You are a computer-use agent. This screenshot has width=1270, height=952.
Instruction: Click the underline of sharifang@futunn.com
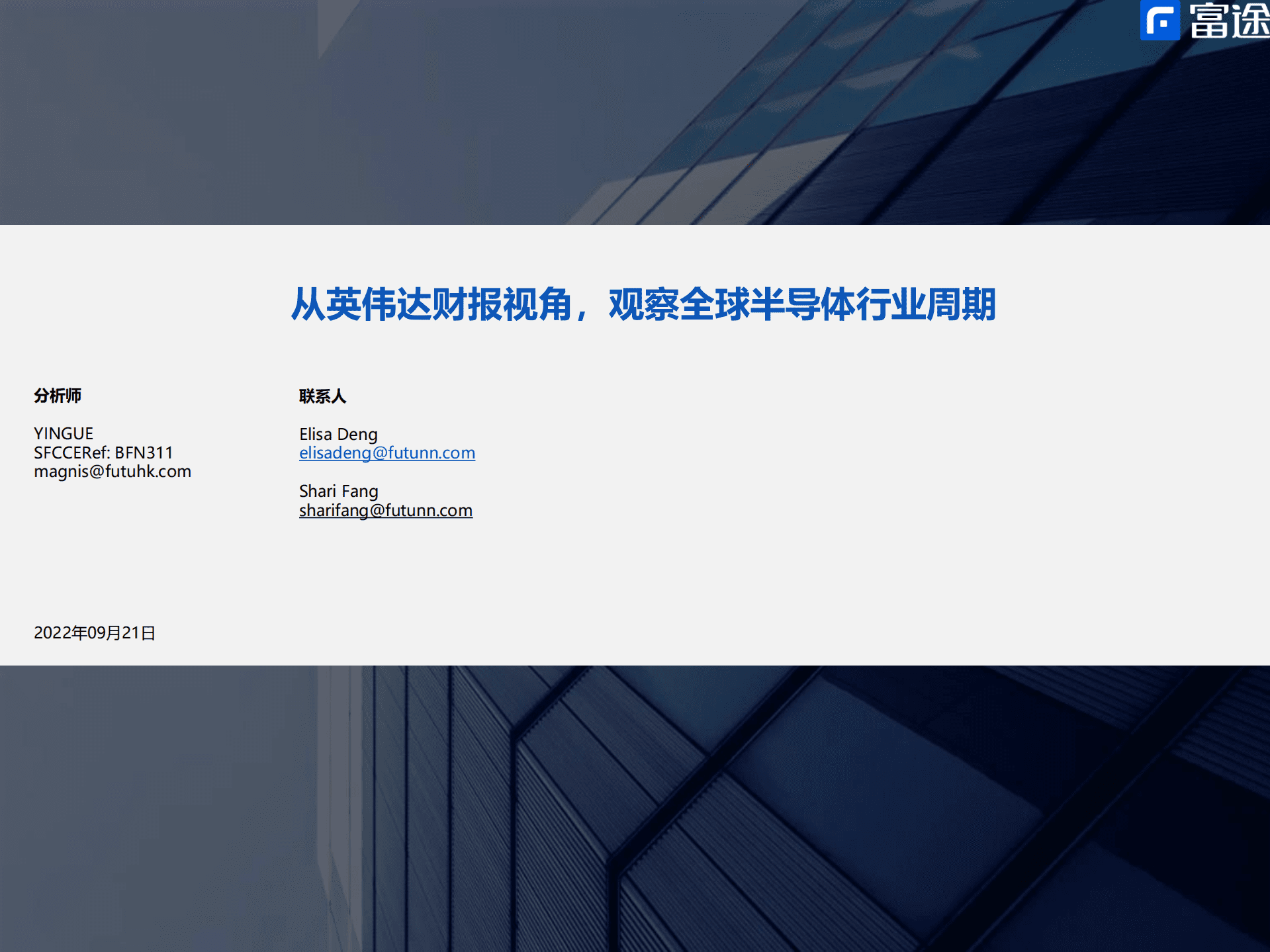386,518
